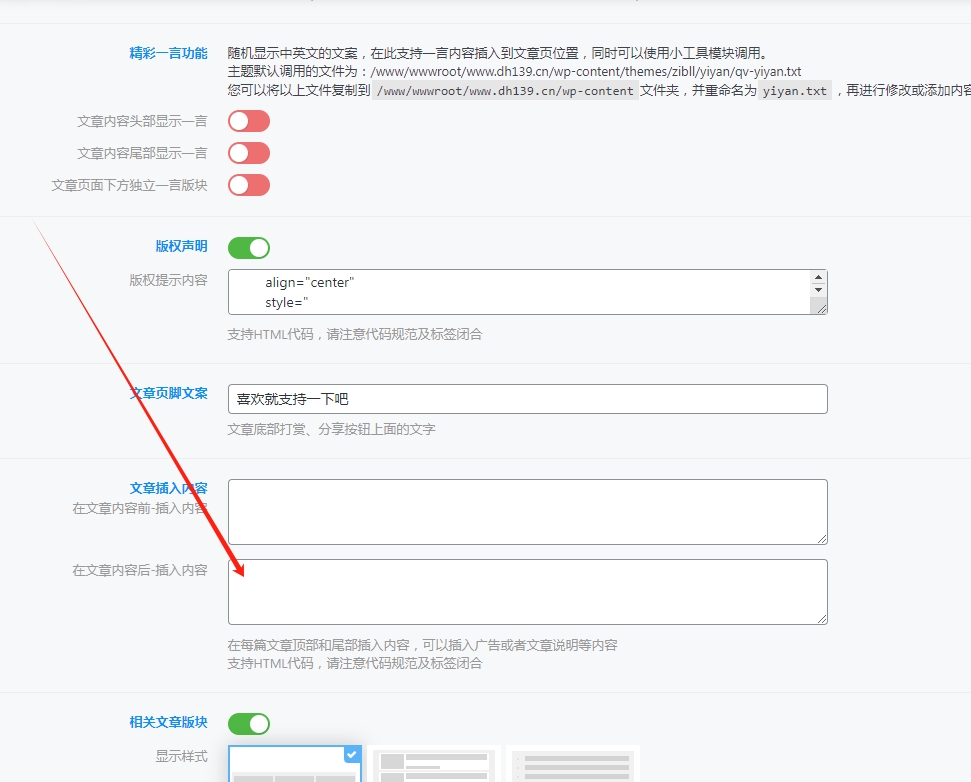Turn on 文章页面下方独立一言版块 switch
Image resolution: width=971 pixels, height=782 pixels.
click(x=249, y=185)
